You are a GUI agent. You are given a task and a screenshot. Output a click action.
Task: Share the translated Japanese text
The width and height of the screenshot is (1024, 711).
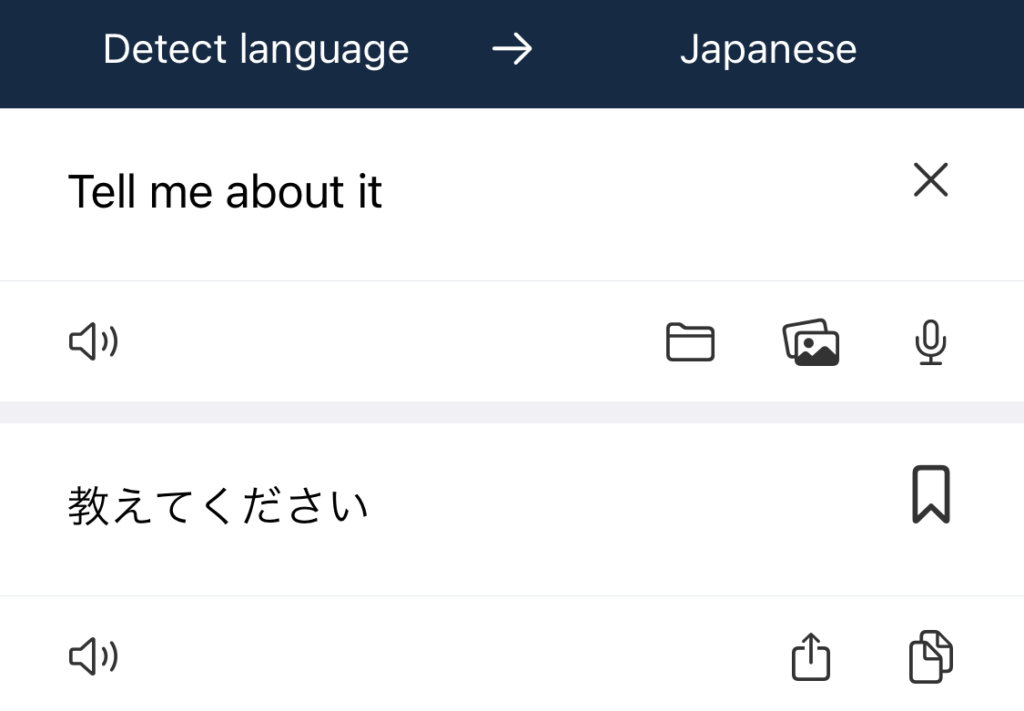(810, 657)
